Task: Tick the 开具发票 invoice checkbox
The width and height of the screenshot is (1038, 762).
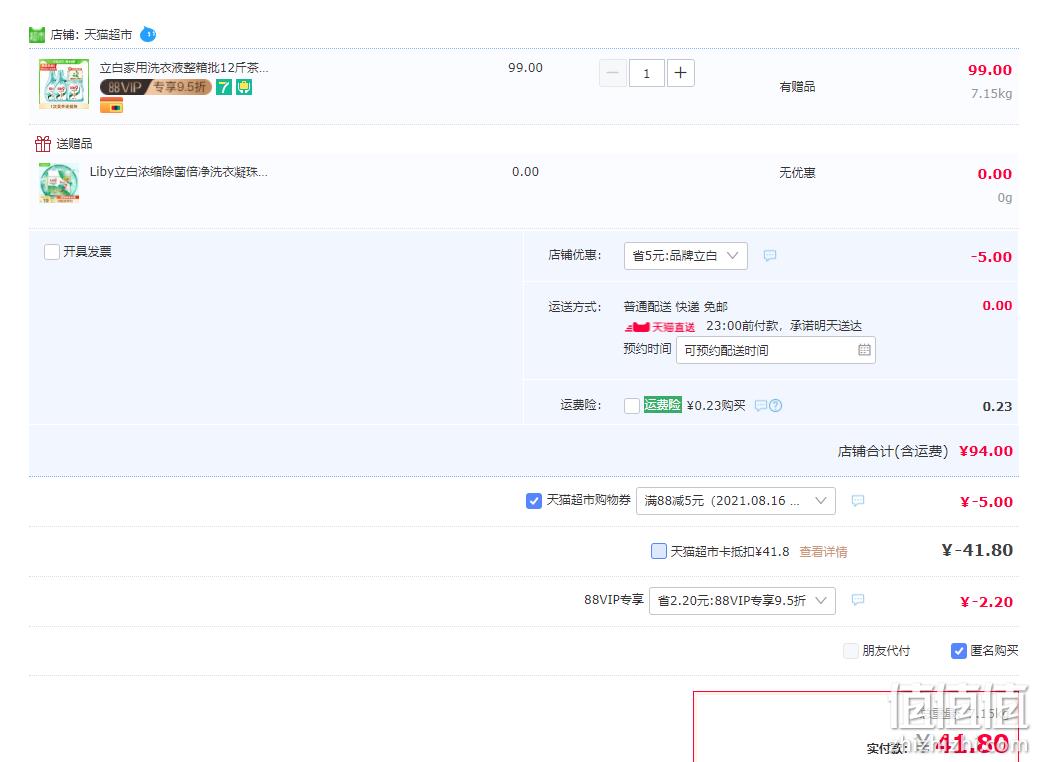Action: coord(52,252)
